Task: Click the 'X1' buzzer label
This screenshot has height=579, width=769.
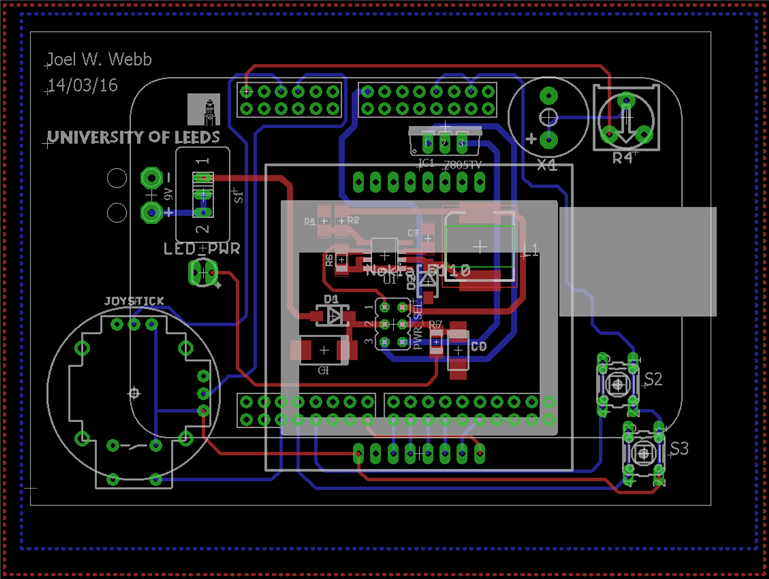Action: (x=547, y=165)
